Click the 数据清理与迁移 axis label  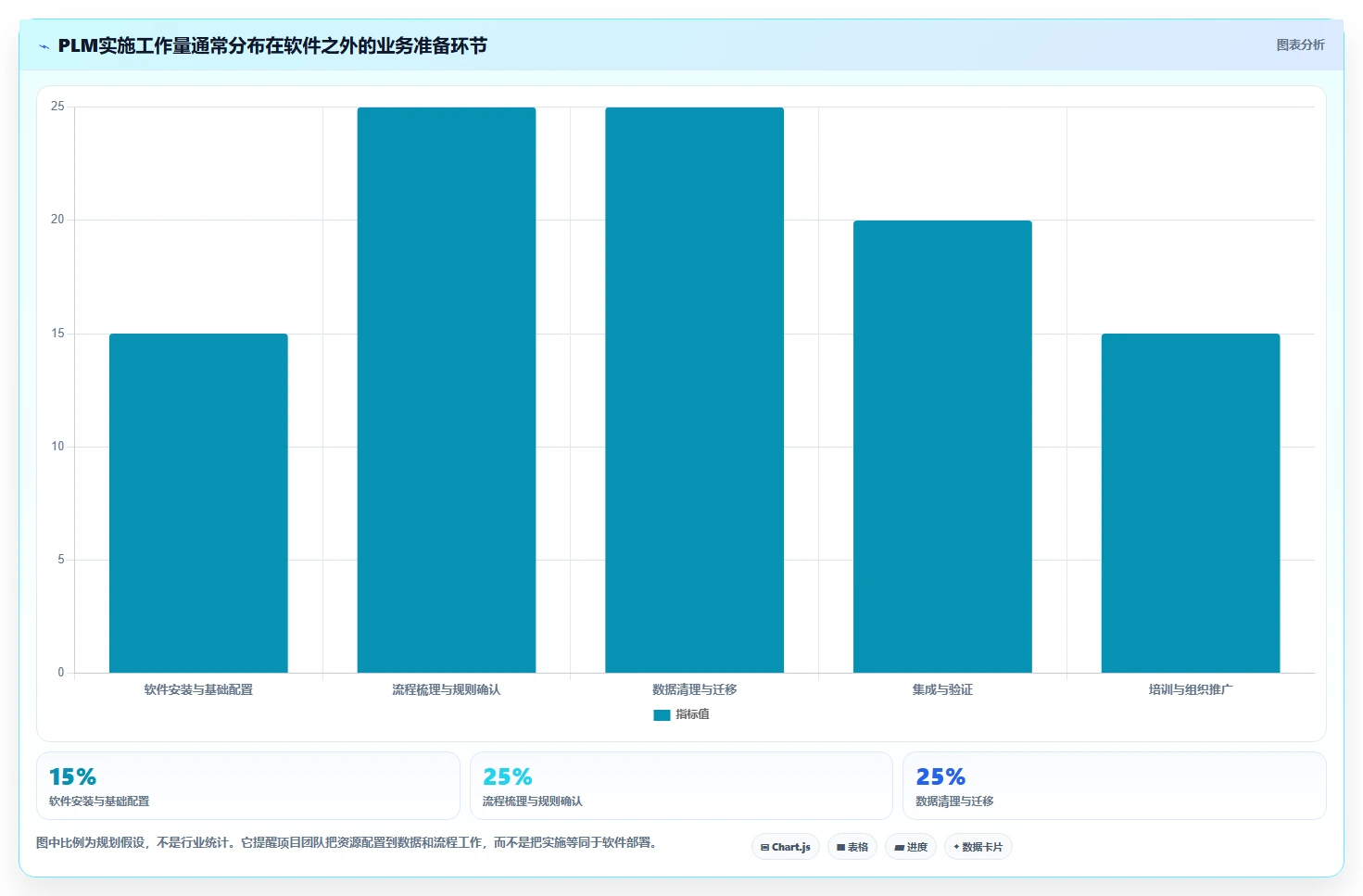tap(695, 689)
